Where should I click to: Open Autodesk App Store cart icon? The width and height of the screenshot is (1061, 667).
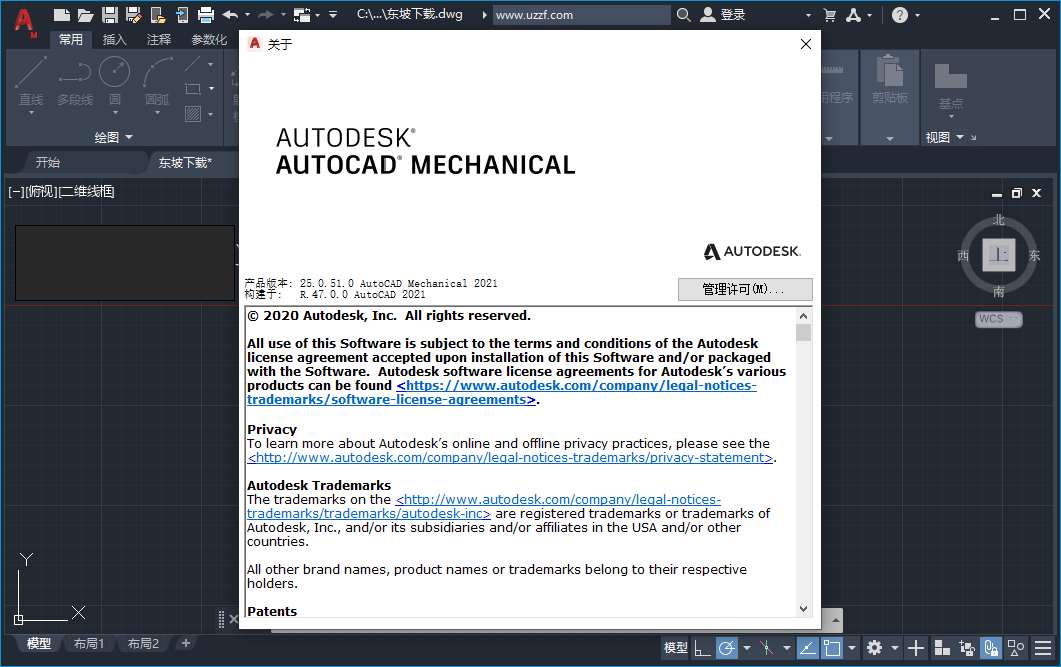tap(830, 15)
